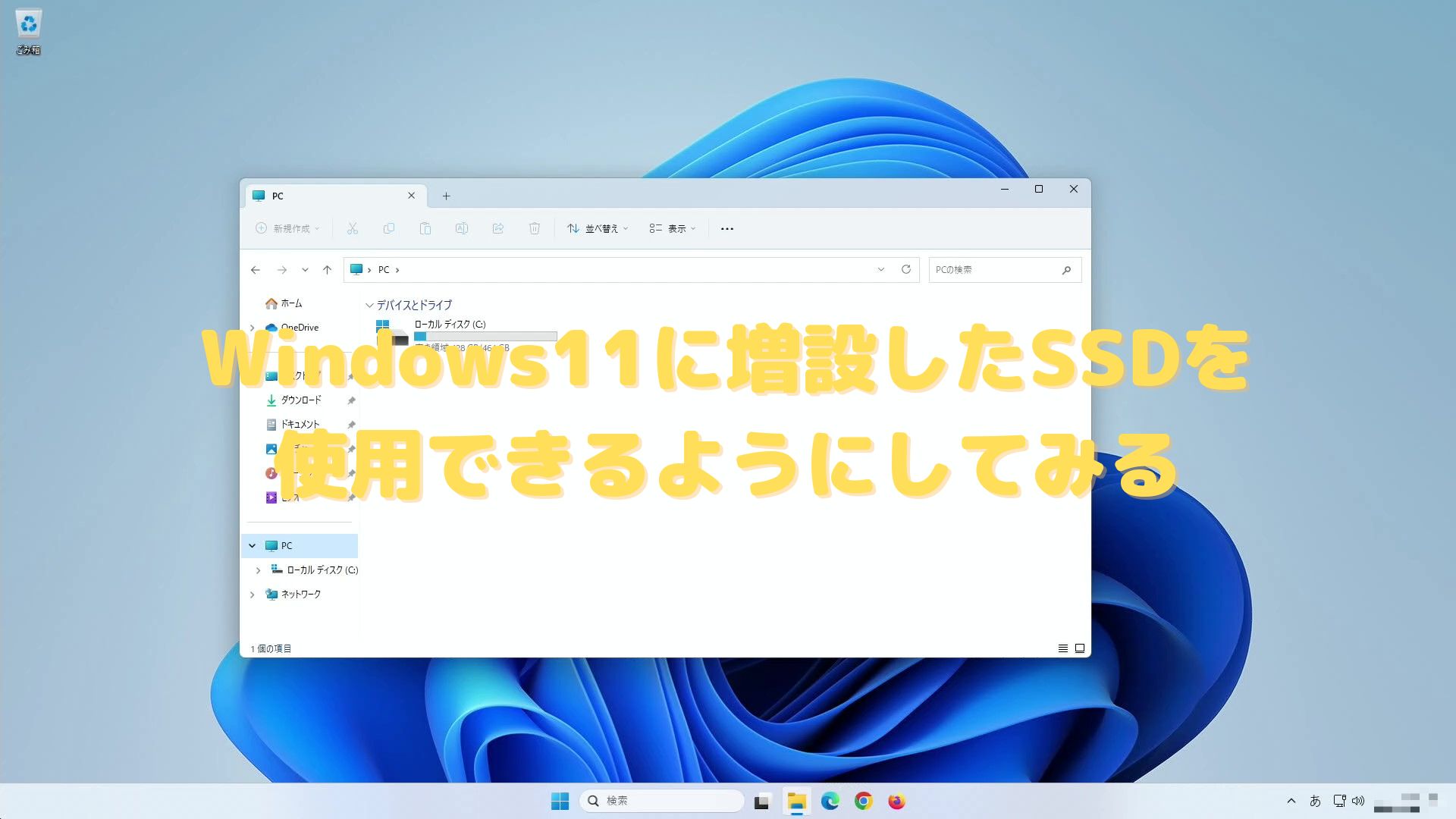Click the Delete trash icon in toolbar
1456x819 pixels.
[535, 228]
